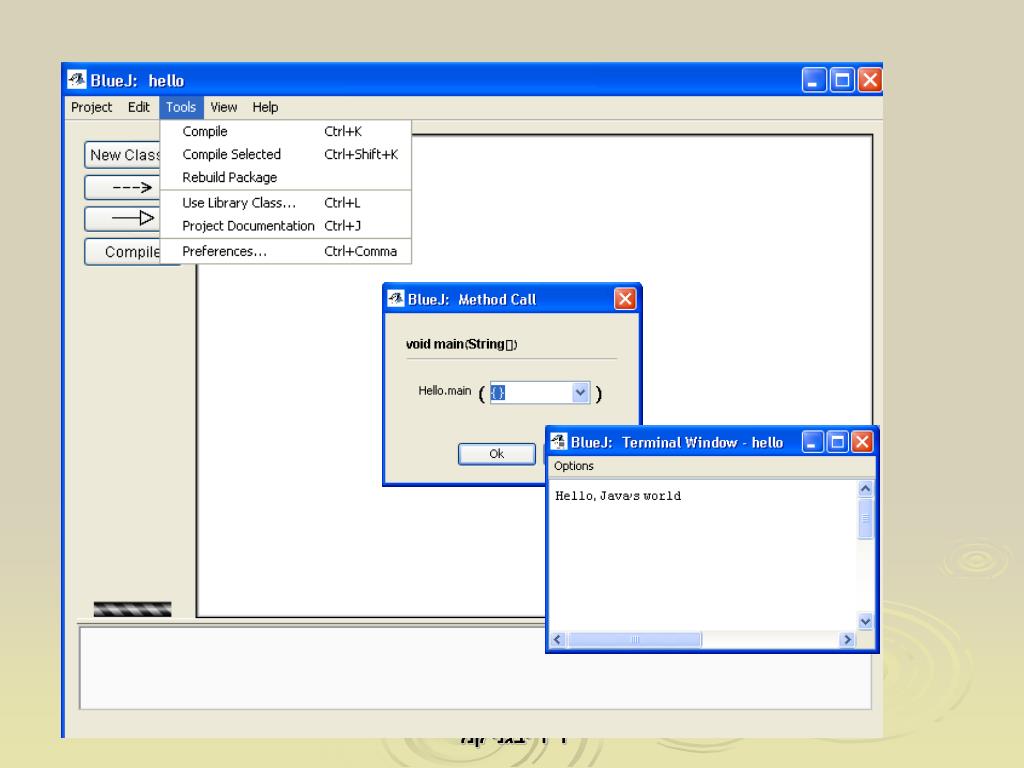Maximize the BlueJ hello main window
The image size is (1024, 768).
click(842, 80)
